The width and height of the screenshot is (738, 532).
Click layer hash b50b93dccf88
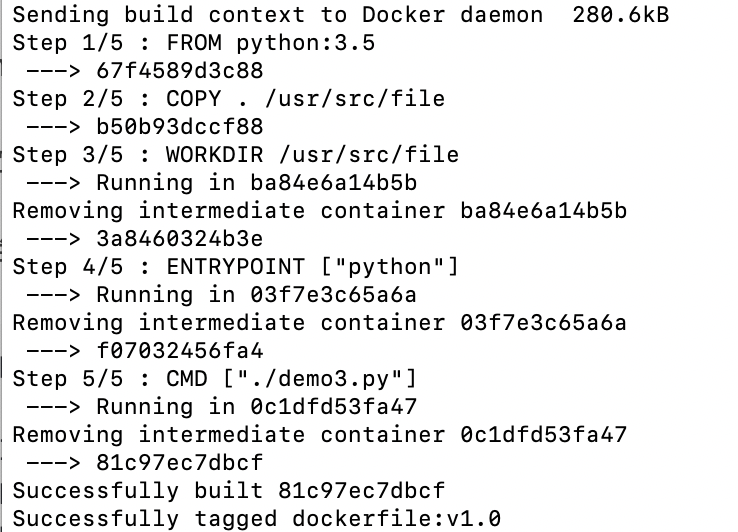click(180, 127)
